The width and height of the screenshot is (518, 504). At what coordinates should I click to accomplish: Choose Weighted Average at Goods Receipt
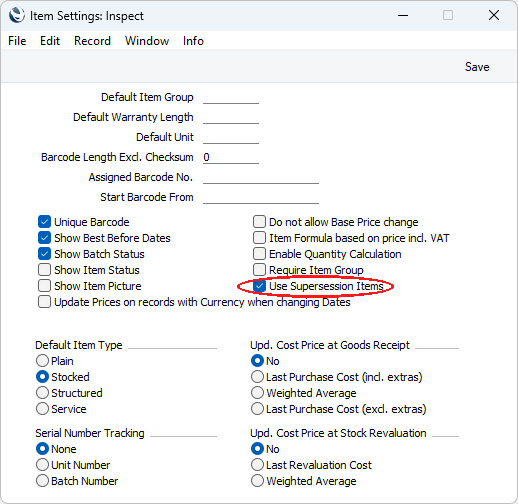coord(257,393)
